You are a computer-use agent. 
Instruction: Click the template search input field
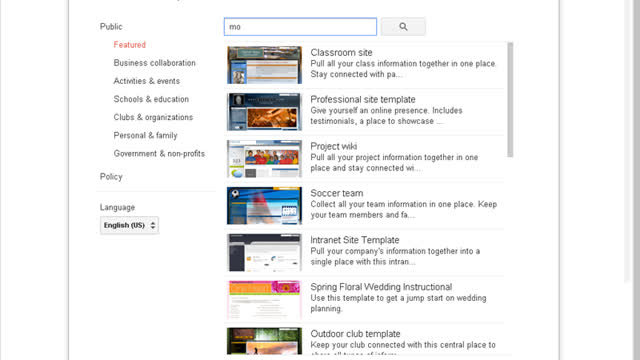click(300, 27)
